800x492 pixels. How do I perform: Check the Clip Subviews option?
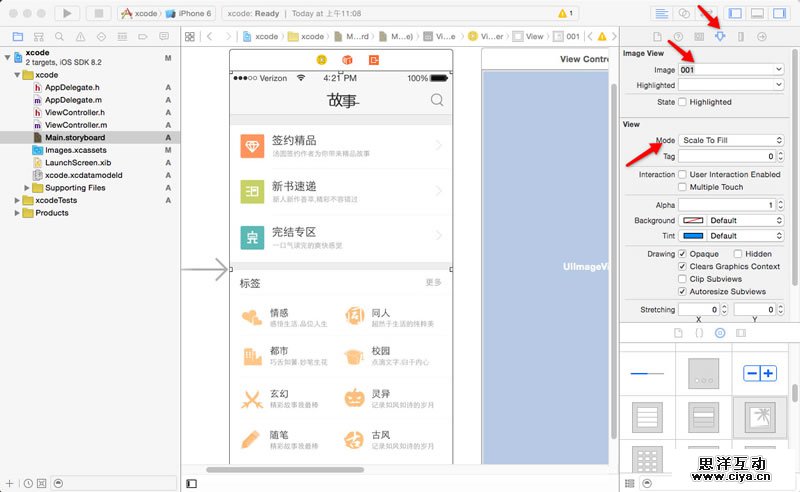point(682,279)
